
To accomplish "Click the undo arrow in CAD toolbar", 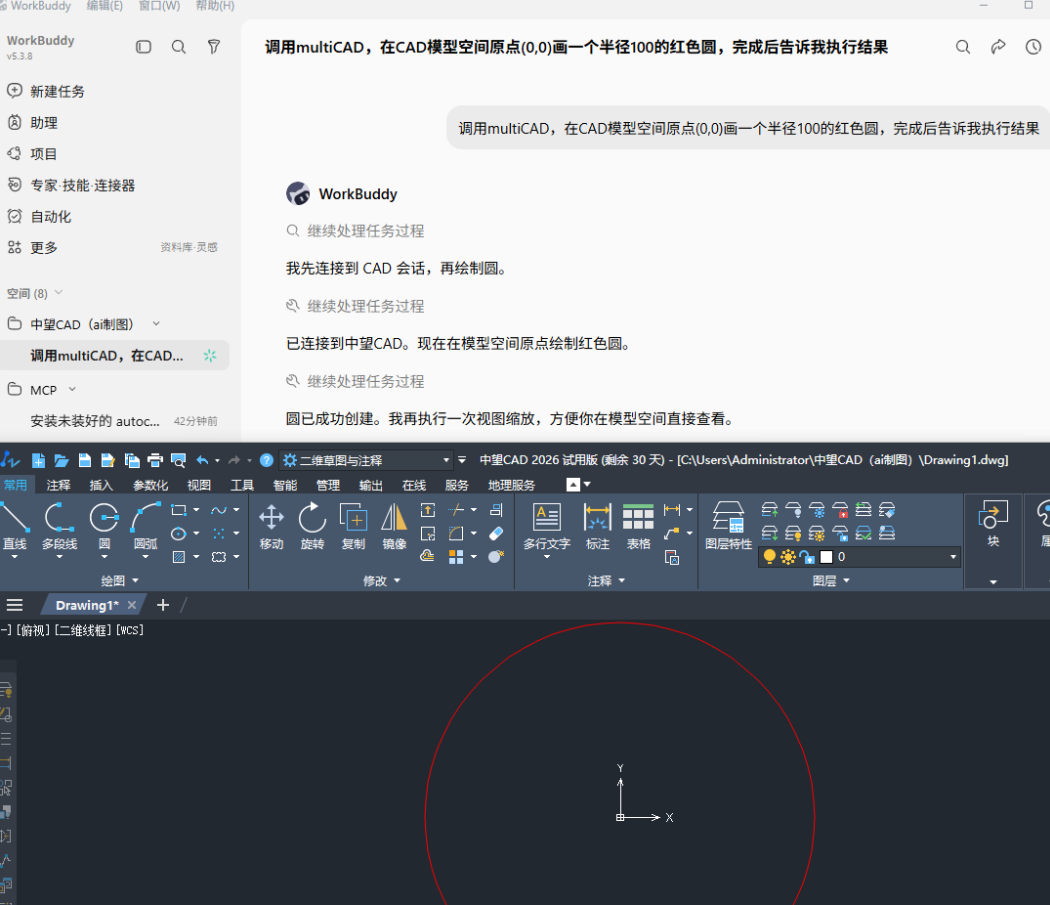I will (202, 460).
